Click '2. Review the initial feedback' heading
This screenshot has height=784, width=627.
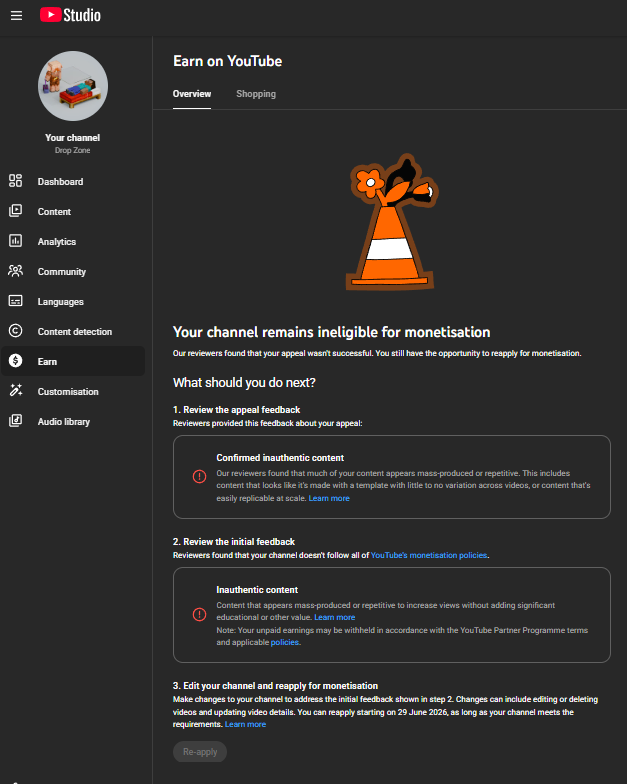(234, 542)
